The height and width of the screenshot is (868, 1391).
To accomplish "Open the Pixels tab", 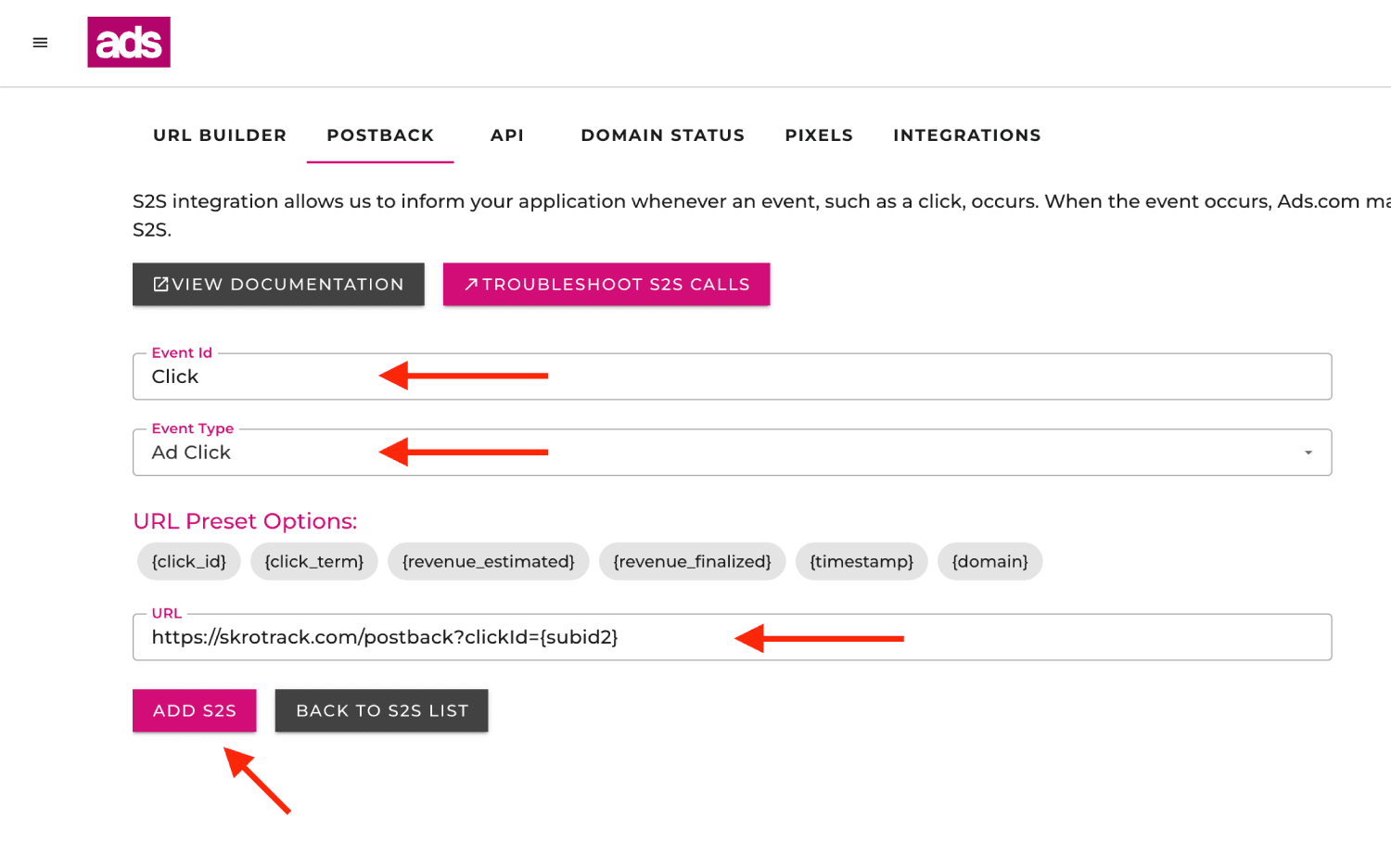I will 819,135.
